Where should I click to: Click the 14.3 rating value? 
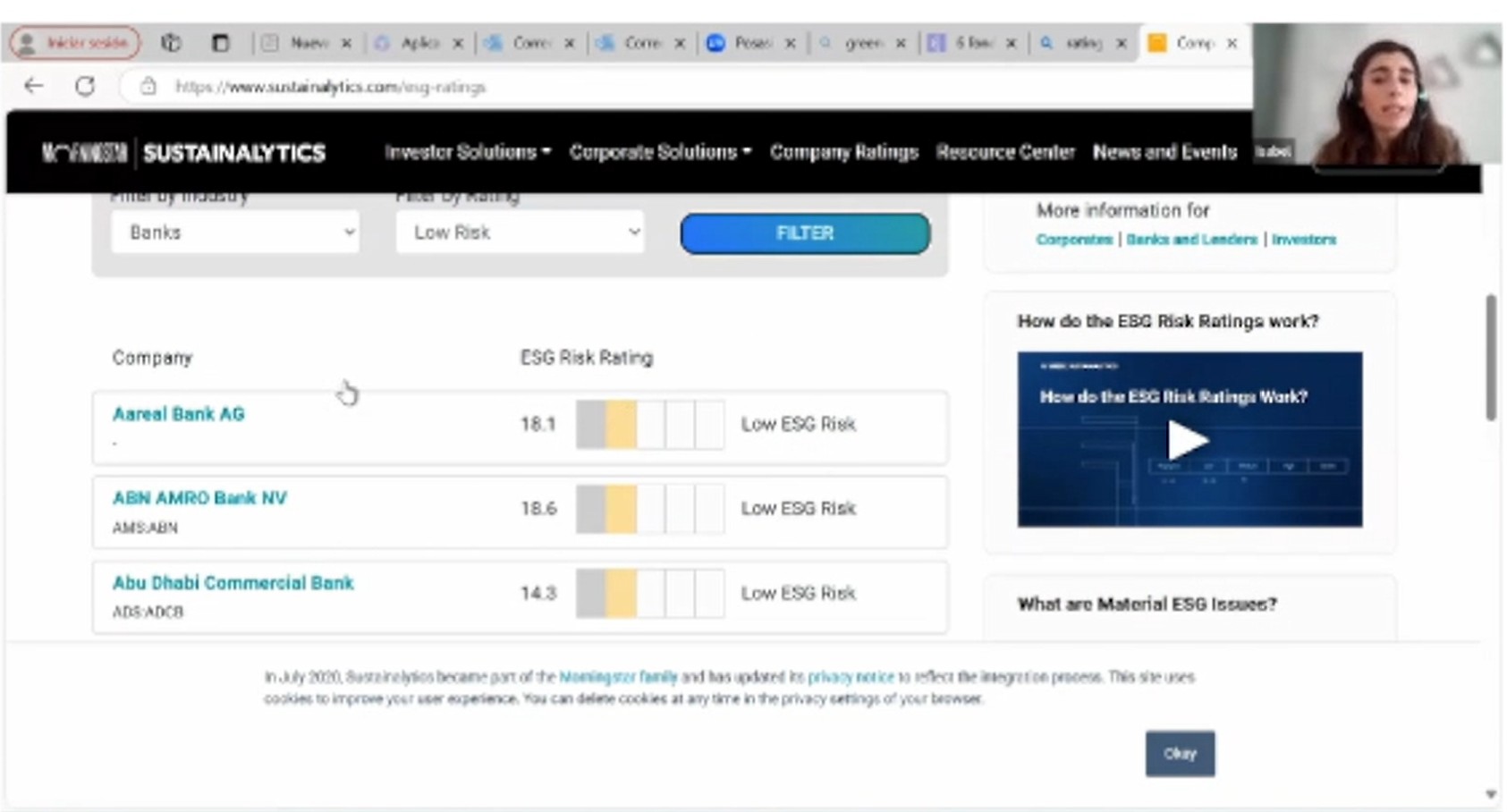[538, 593]
